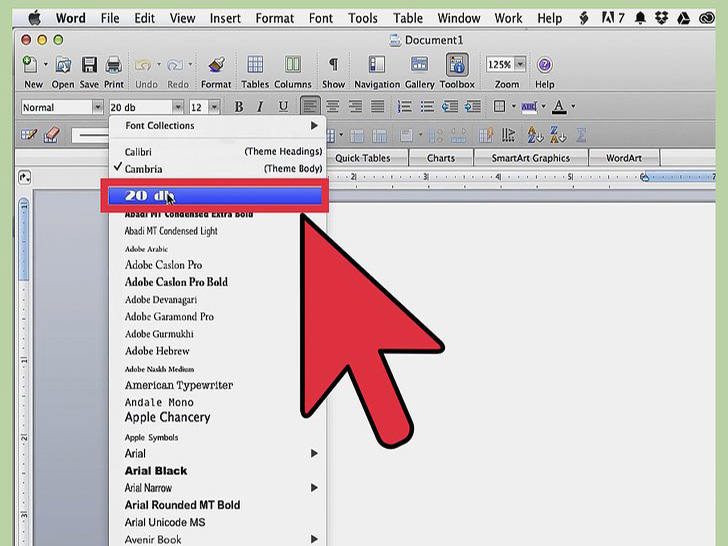Viewport: 728px width, 546px height.
Task: Select the 20 db font entry
Action: pyautogui.click(x=215, y=196)
